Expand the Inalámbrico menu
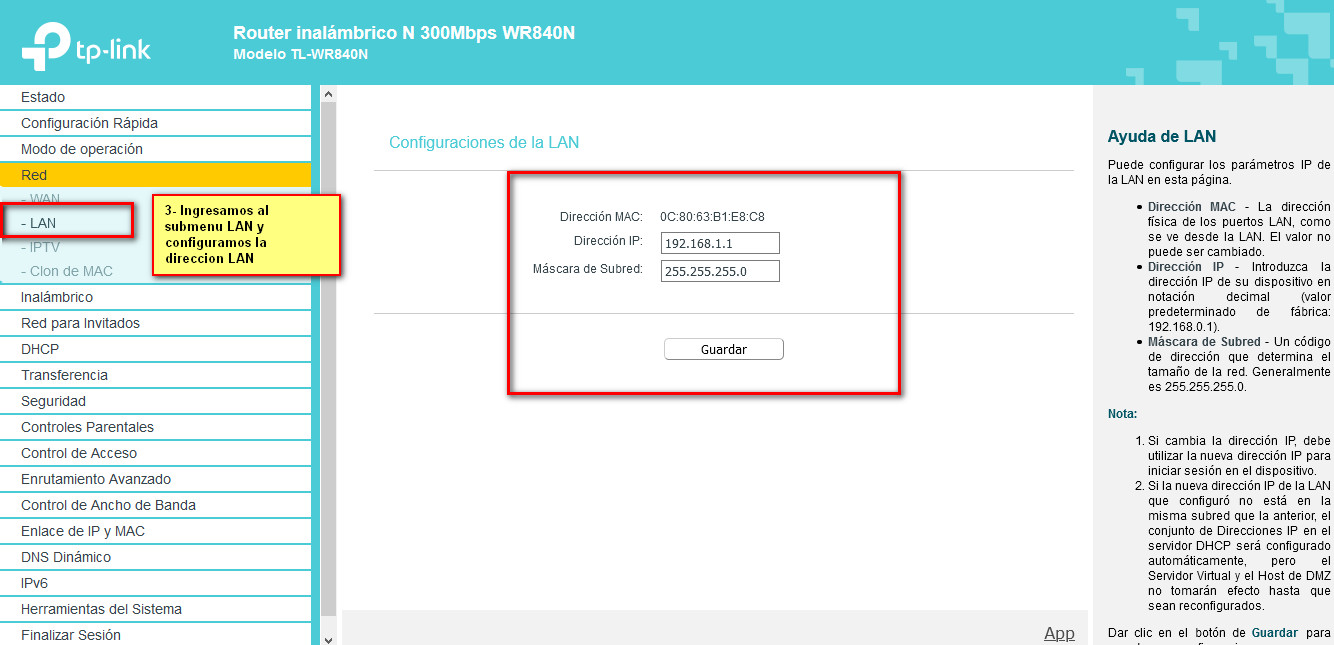The image size is (1334, 645). click(57, 297)
